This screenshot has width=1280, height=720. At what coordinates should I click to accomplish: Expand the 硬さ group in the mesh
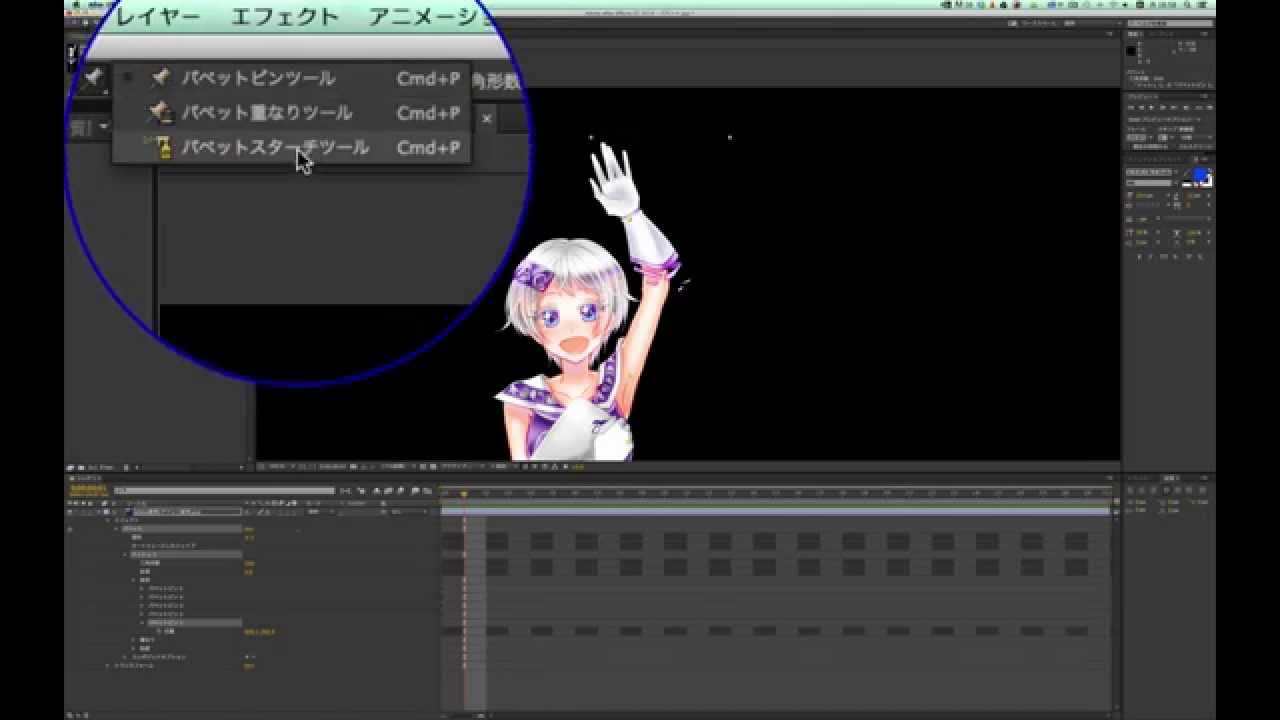pyautogui.click(x=133, y=648)
